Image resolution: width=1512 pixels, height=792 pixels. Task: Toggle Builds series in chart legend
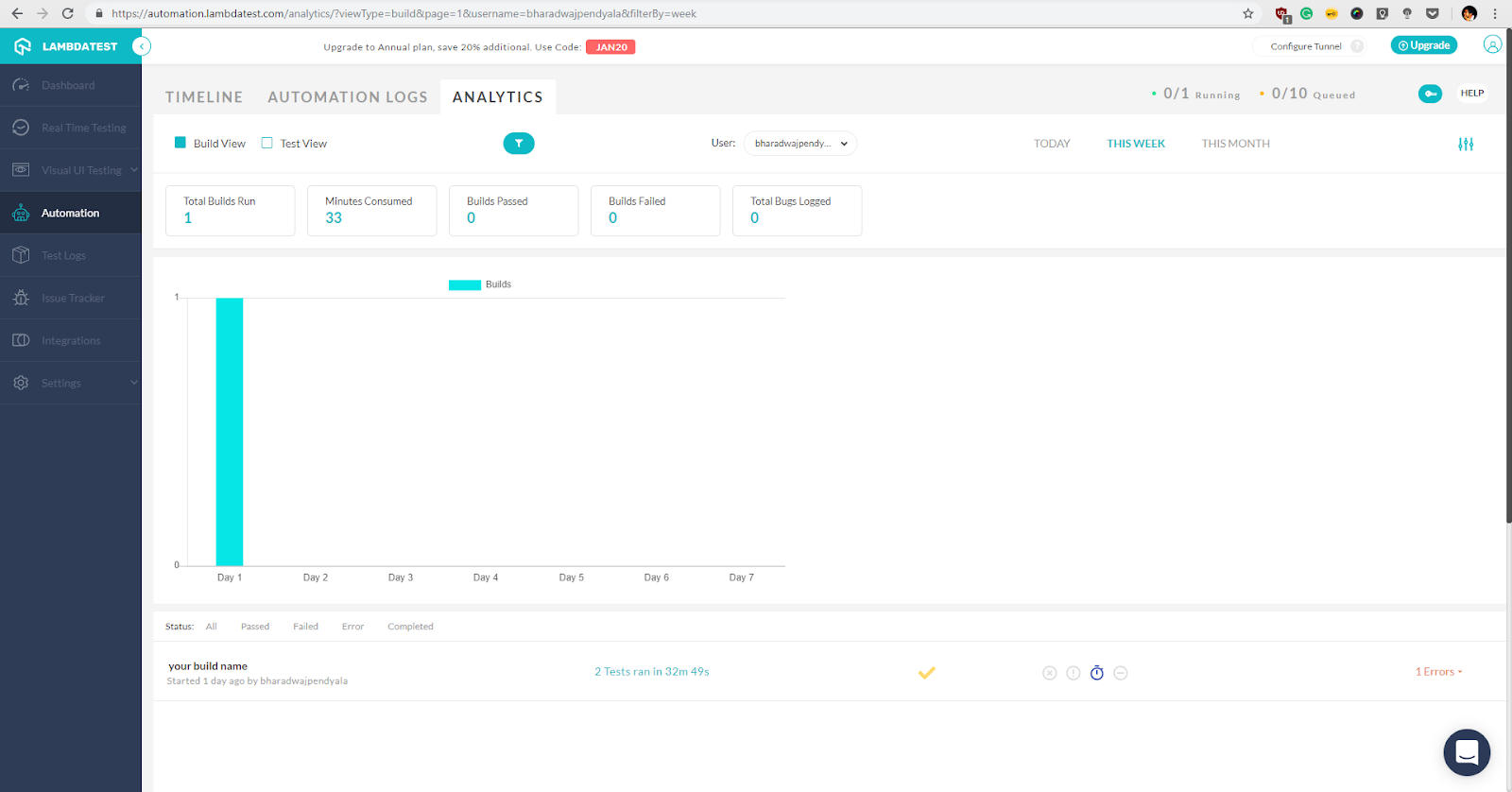[479, 284]
